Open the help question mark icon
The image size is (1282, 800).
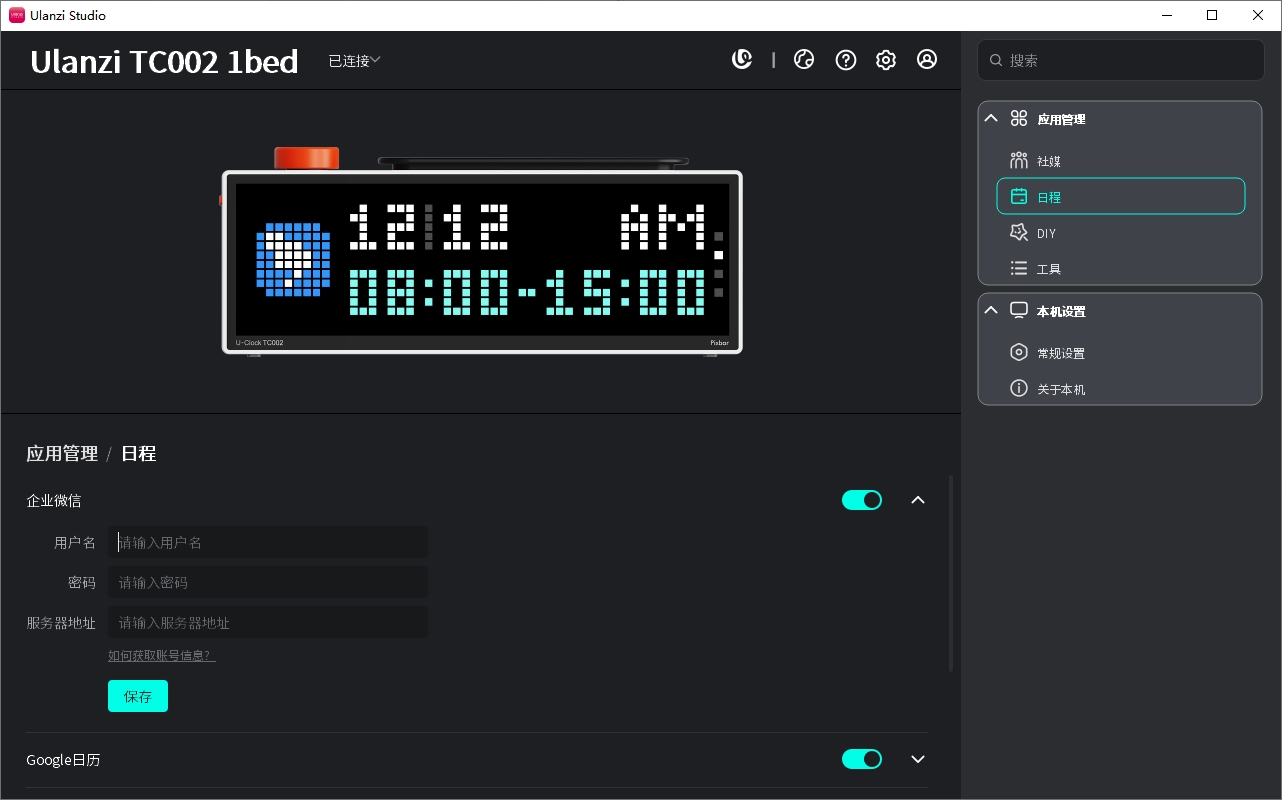pos(846,60)
